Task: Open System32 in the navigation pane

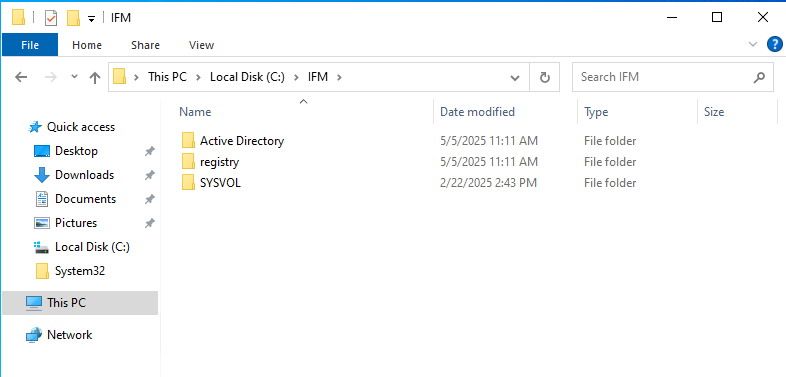Action: (80, 271)
